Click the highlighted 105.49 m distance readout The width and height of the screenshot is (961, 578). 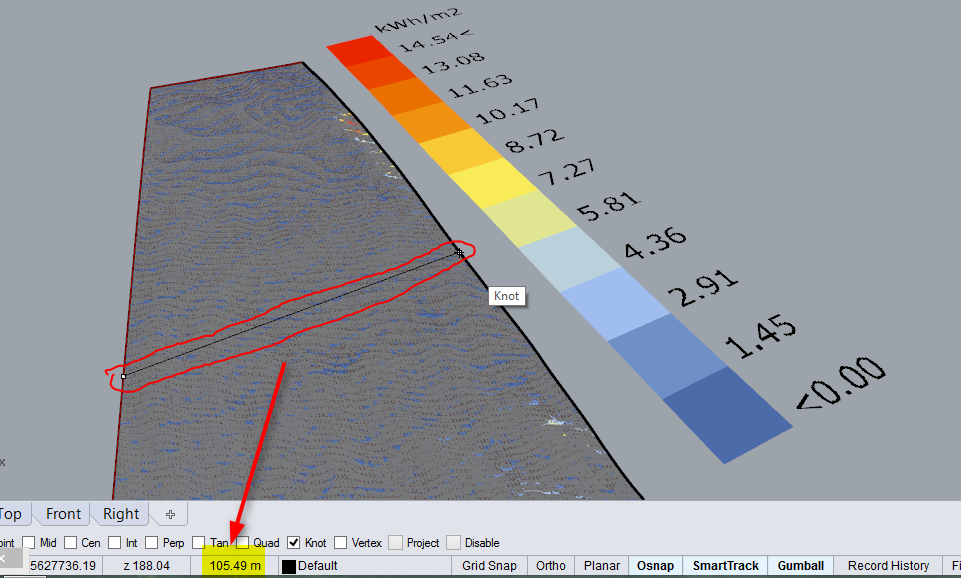coord(235,566)
